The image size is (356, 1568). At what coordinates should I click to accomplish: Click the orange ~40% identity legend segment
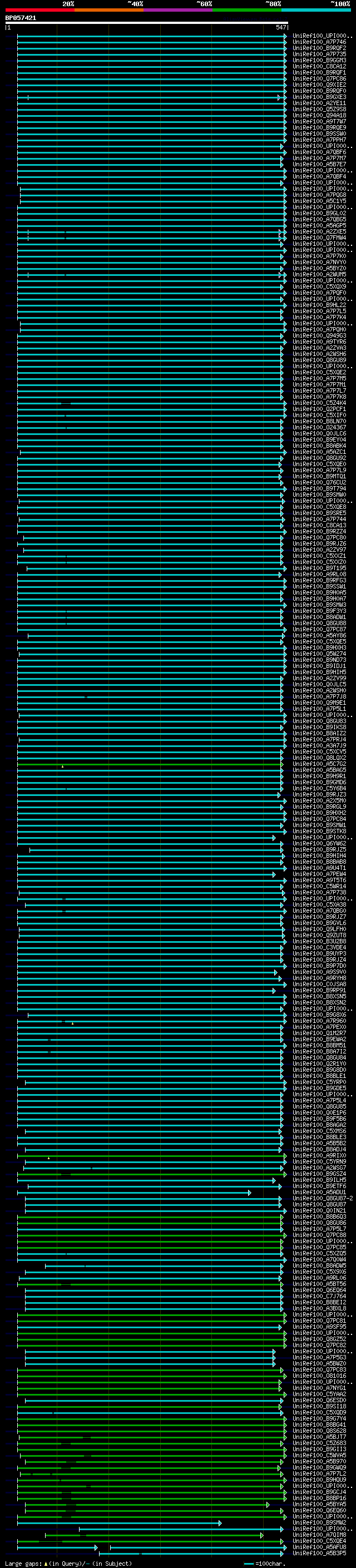point(109,10)
